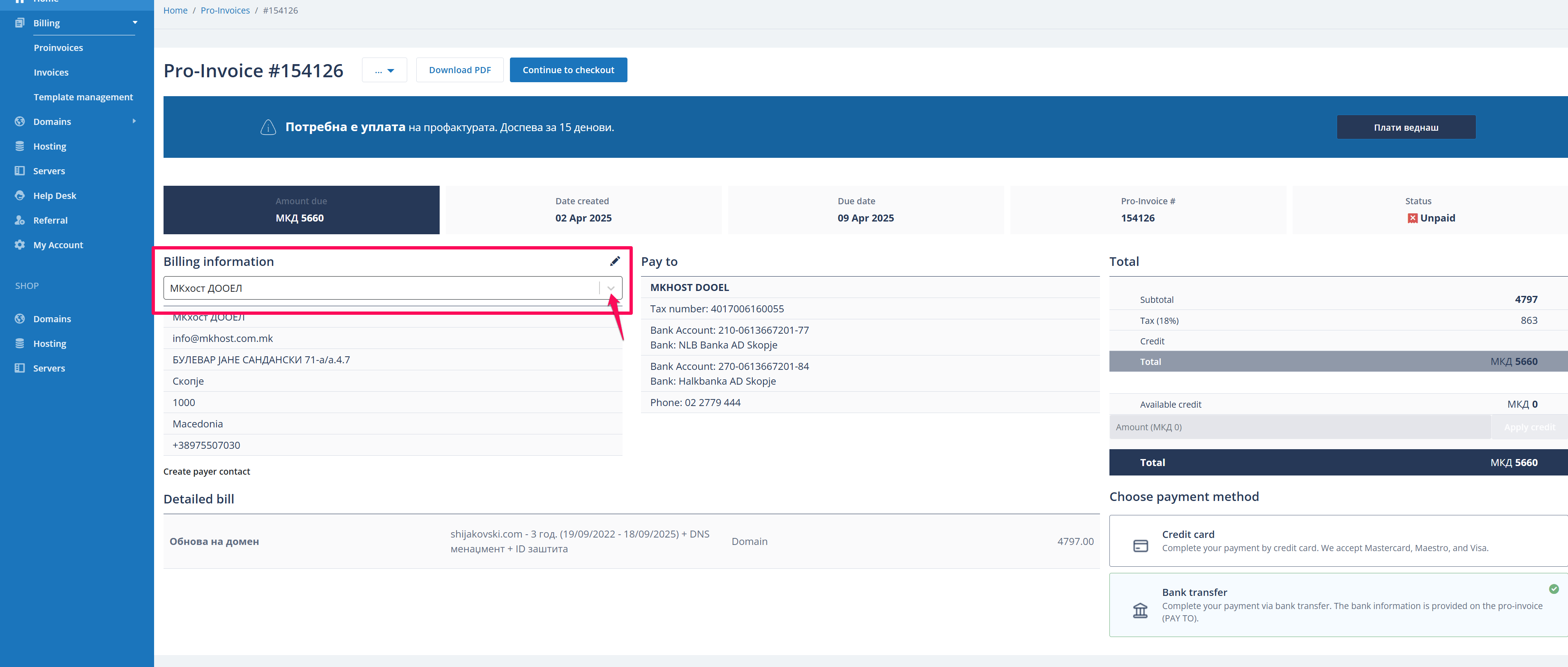Viewport: 1568px width, 667px height.
Task: Click the Pro-Invoices breadcrumb link
Action: pos(225,10)
